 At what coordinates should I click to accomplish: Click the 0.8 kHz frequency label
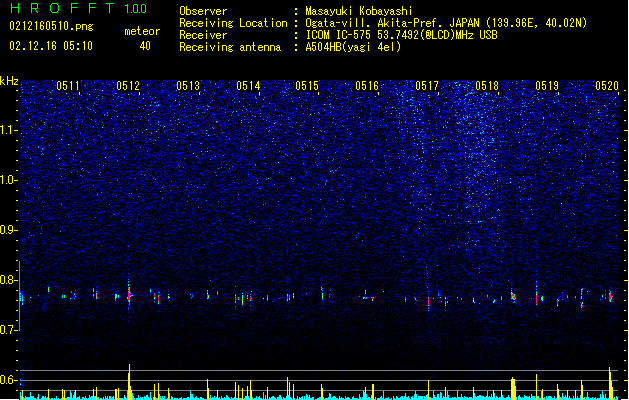point(8,280)
